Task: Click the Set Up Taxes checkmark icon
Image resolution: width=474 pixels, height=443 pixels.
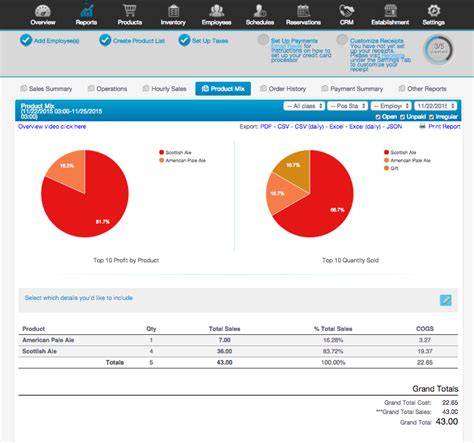Action: click(x=184, y=40)
